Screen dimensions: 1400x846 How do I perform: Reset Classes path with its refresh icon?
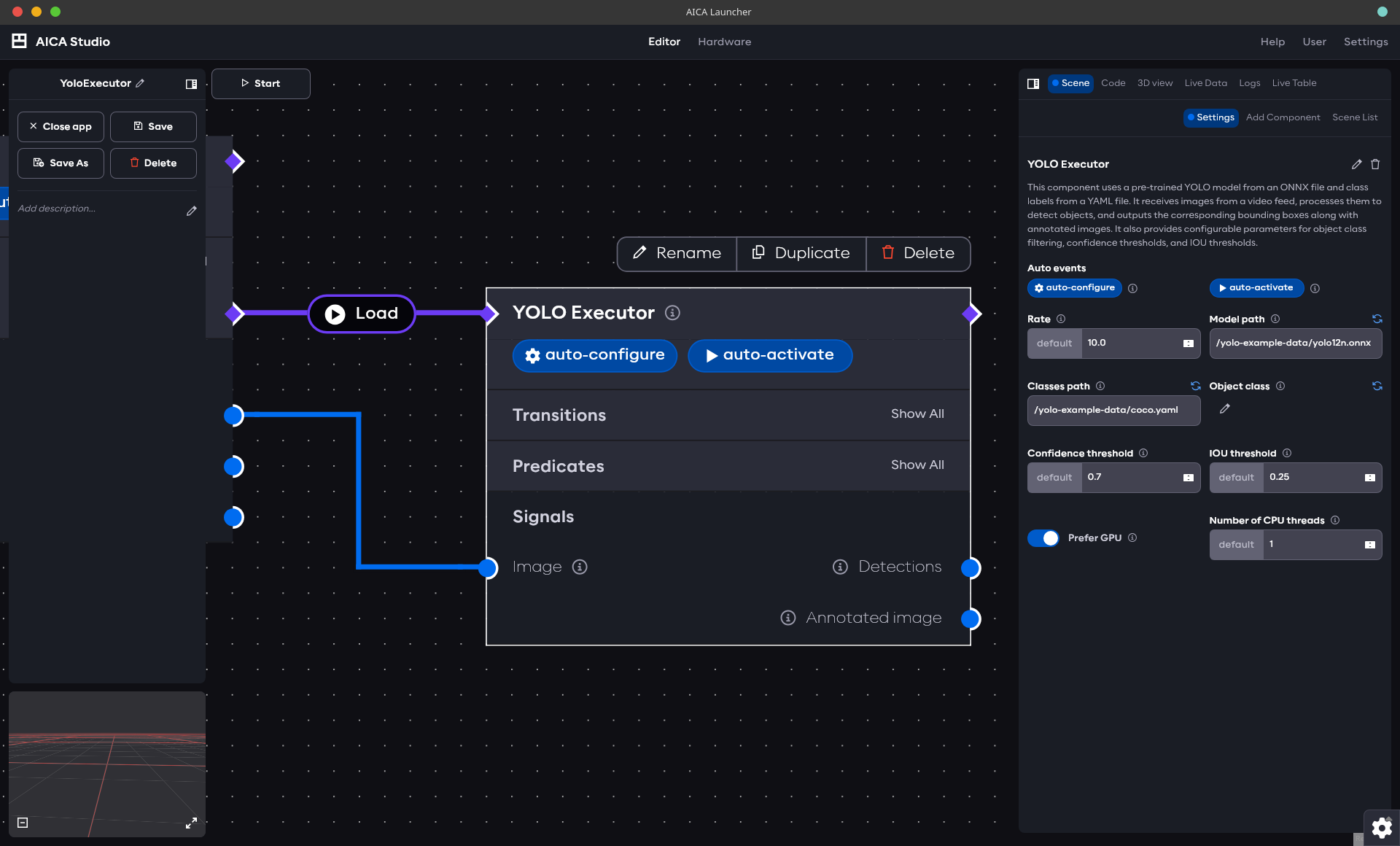point(1196,386)
